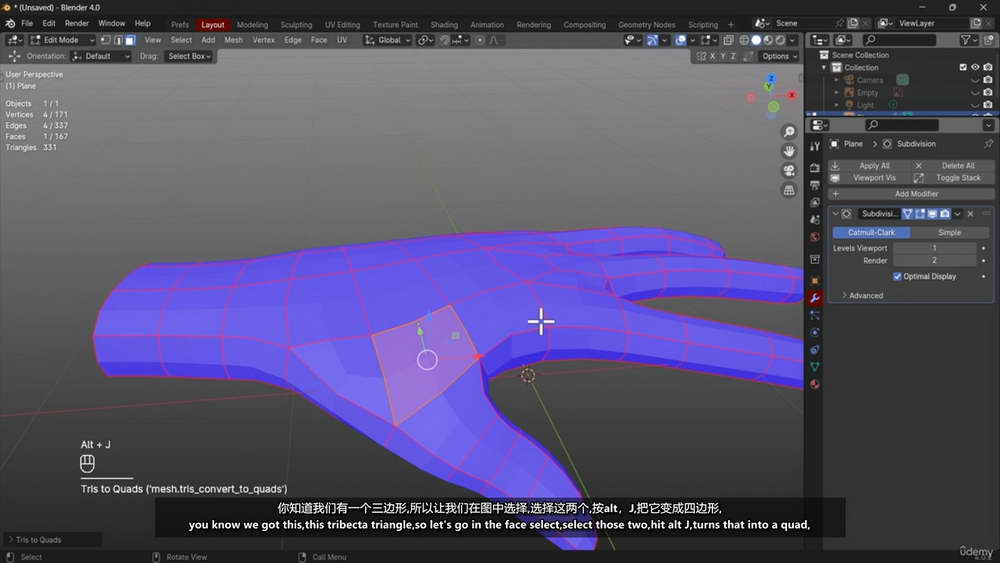Toggle X-ray display icon in header

(728, 40)
